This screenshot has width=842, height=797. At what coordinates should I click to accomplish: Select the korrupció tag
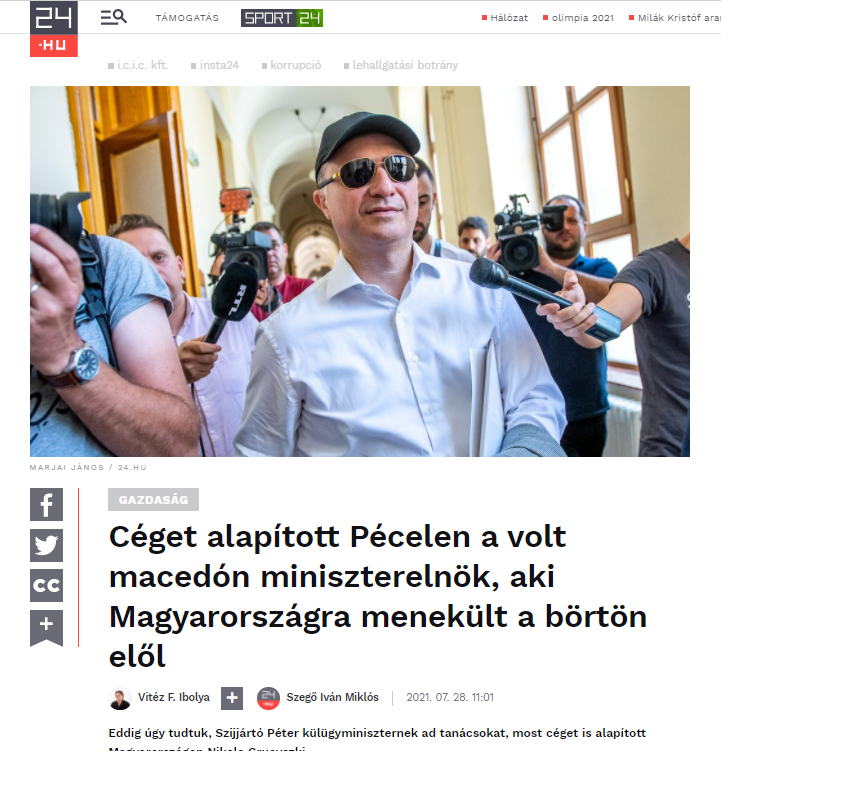292,65
